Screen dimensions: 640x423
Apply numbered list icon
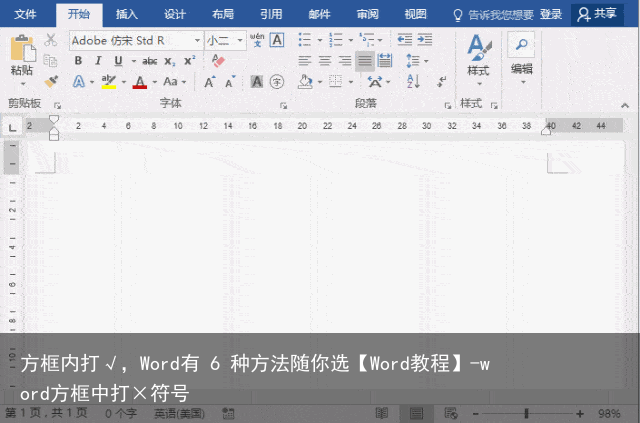[x=336, y=40]
